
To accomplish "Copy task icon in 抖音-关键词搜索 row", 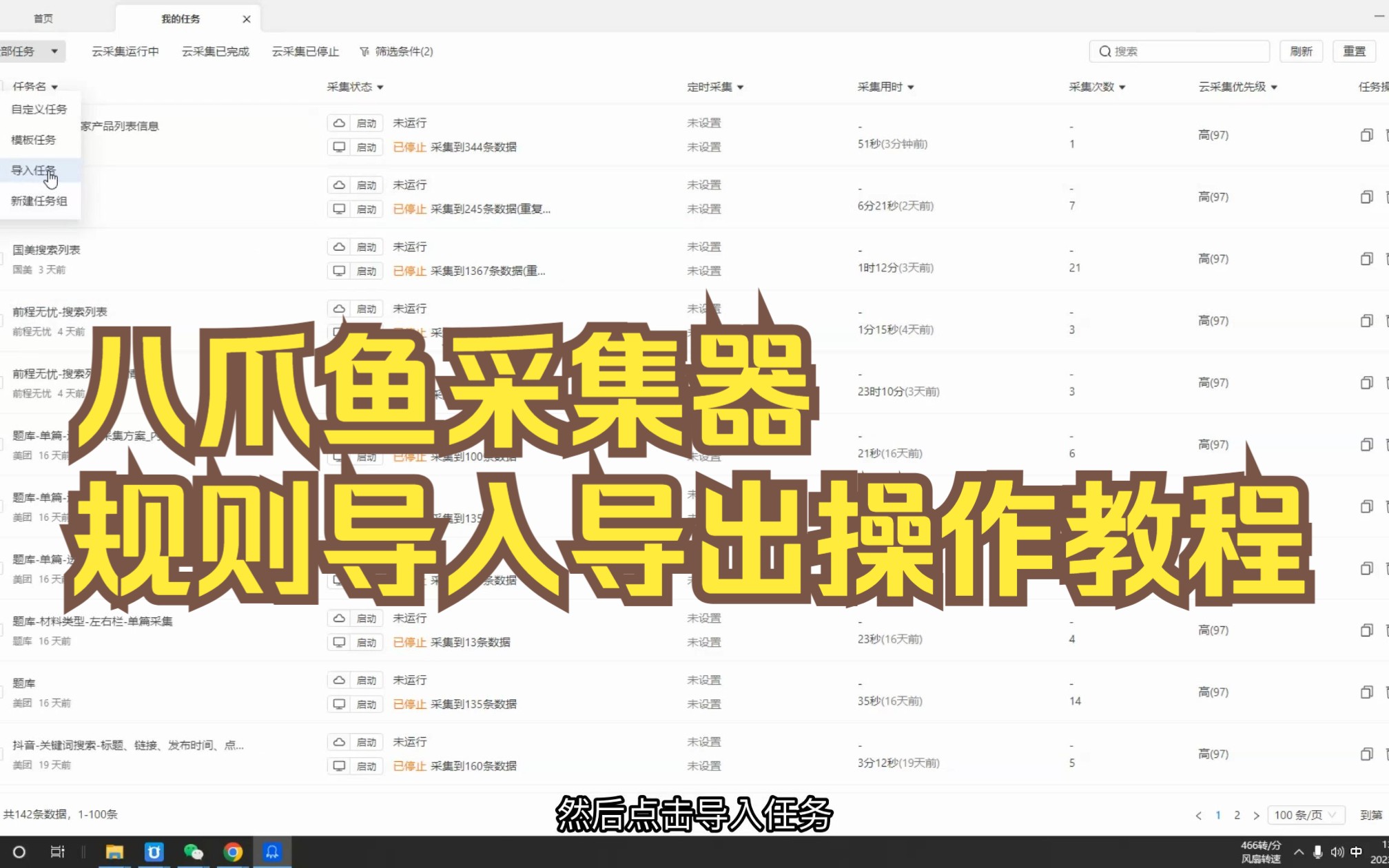I will [x=1367, y=754].
